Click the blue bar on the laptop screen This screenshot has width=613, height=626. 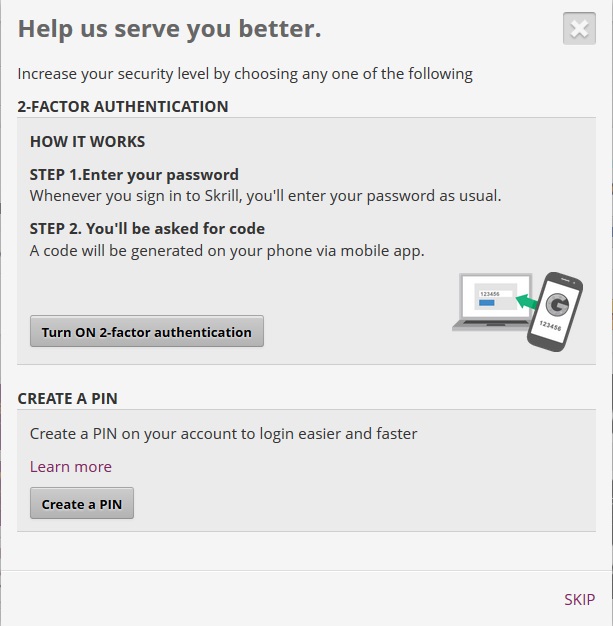click(x=488, y=302)
